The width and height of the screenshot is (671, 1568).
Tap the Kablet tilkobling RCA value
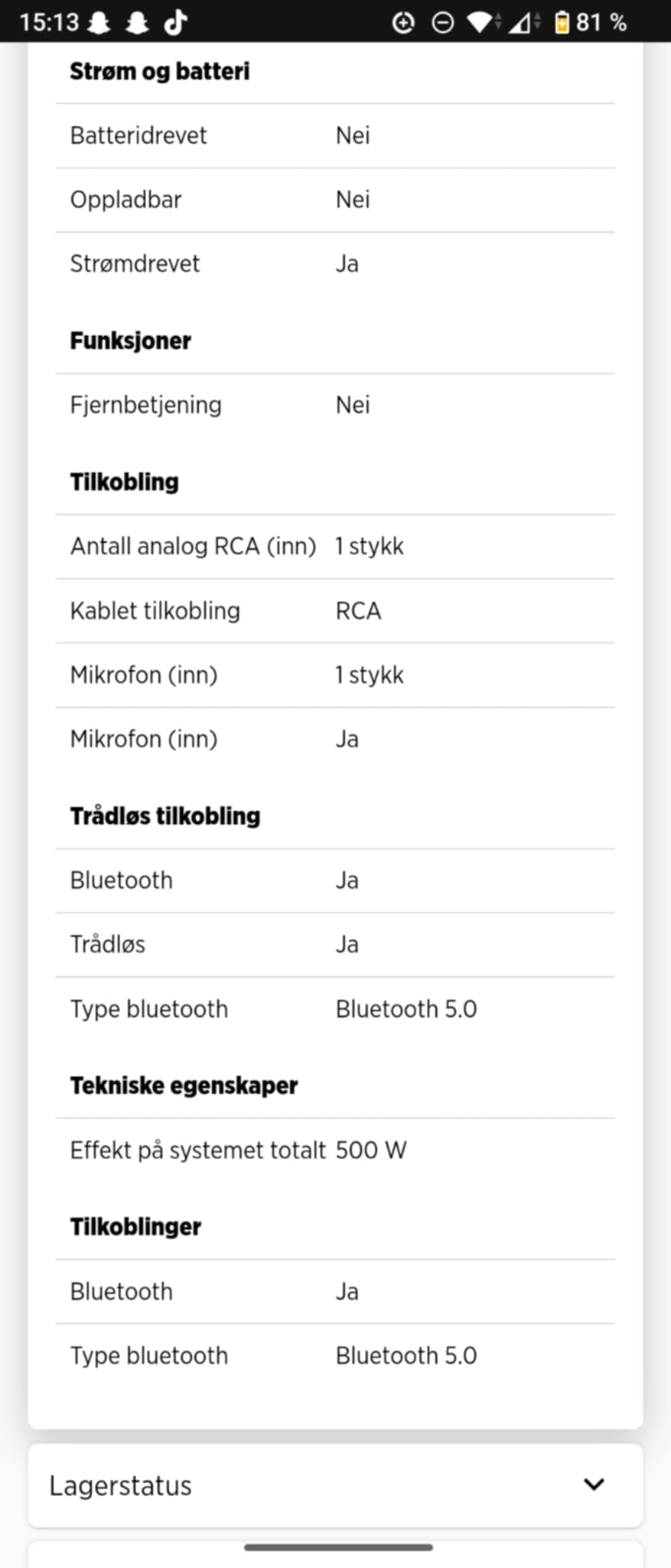[x=358, y=610]
